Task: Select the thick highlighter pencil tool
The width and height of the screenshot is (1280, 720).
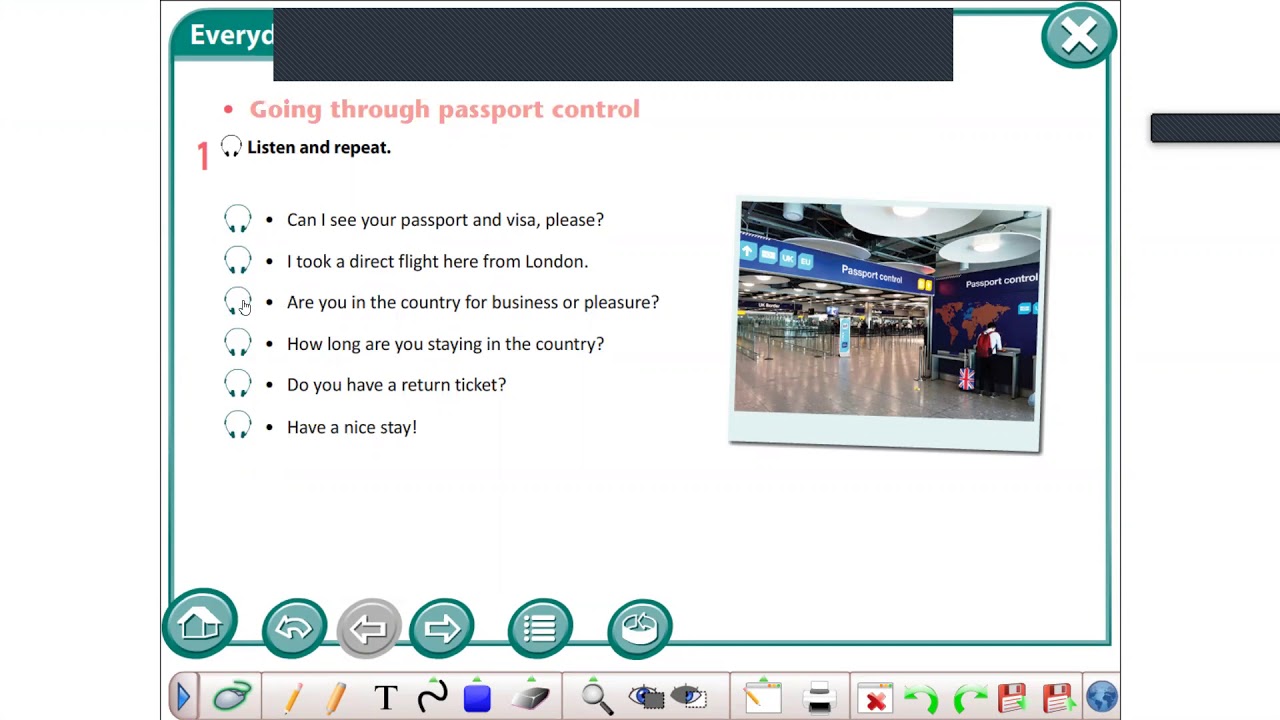Action: [x=336, y=697]
